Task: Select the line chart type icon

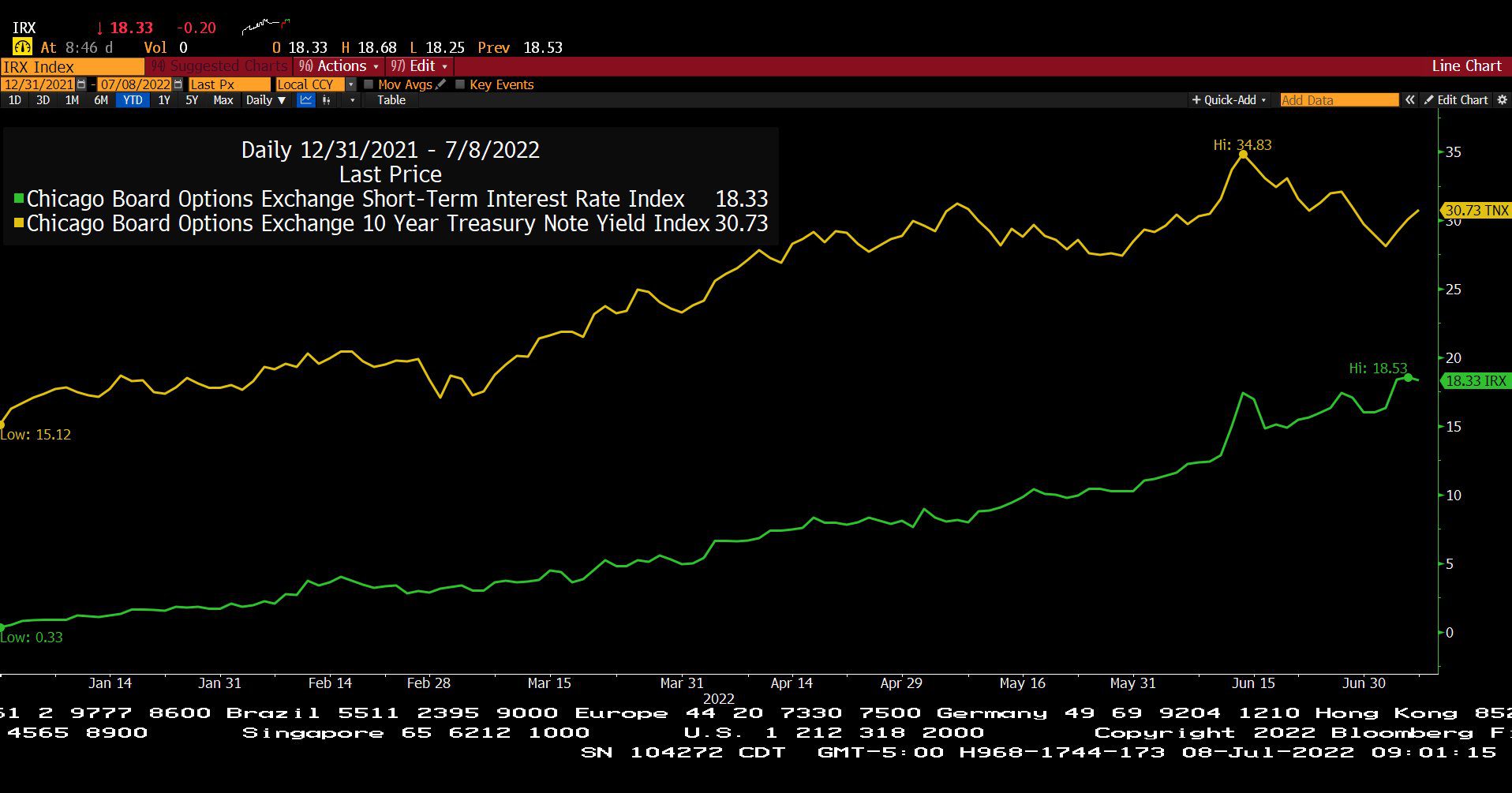Action: point(306,100)
